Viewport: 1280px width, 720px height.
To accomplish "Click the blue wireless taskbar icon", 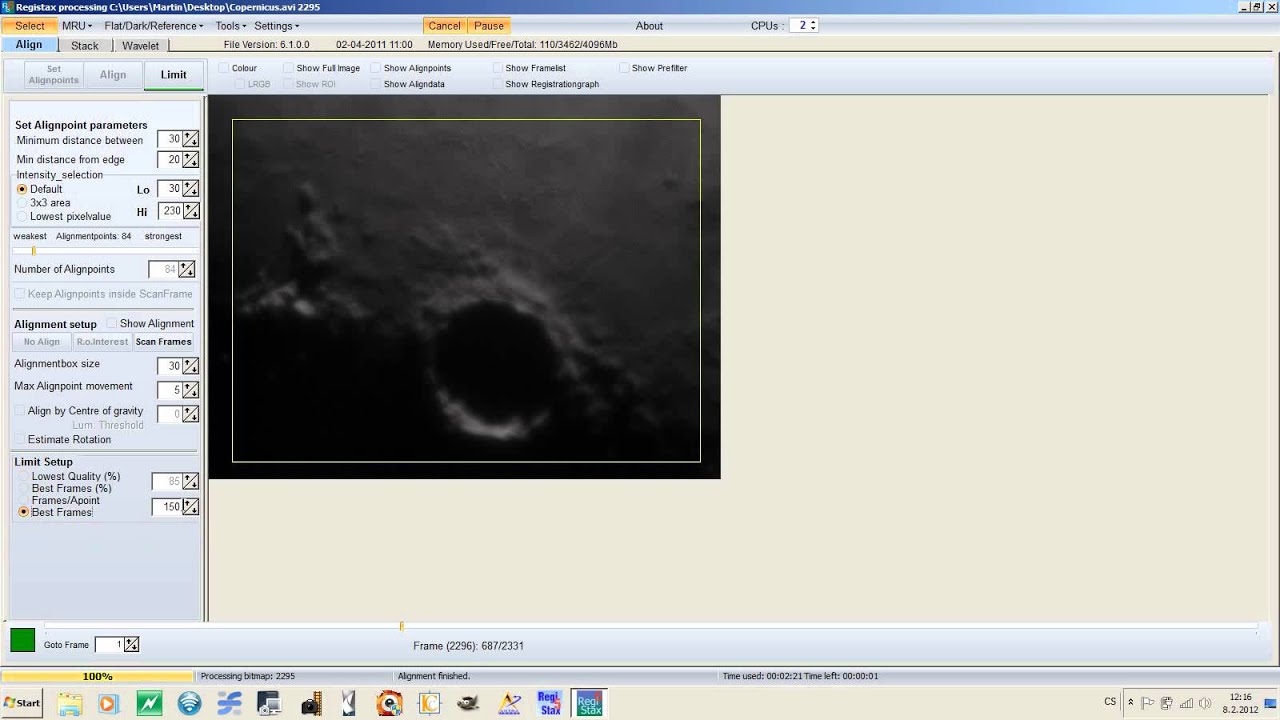I will [189, 703].
